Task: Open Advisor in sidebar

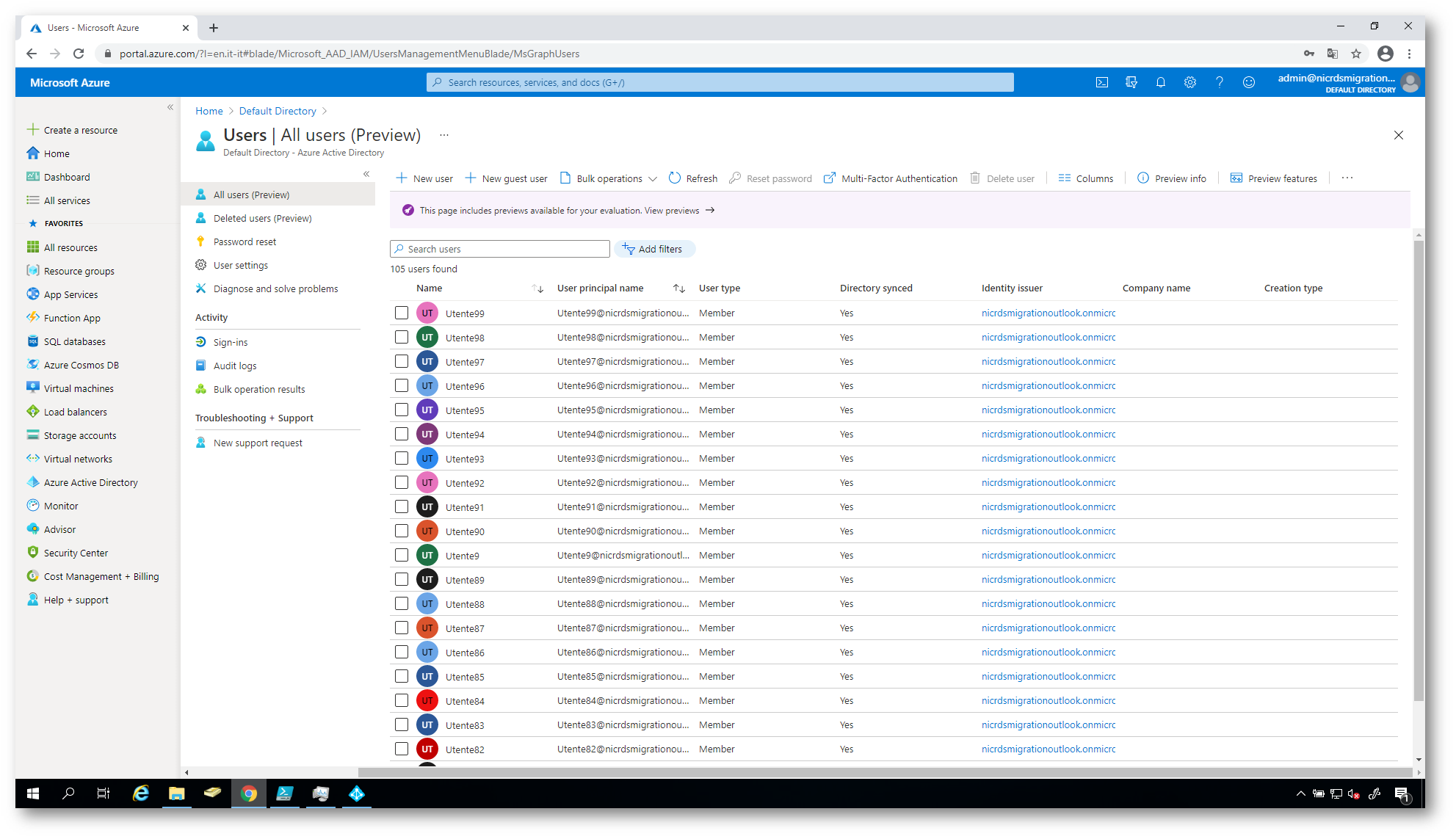Action: pyautogui.click(x=59, y=529)
